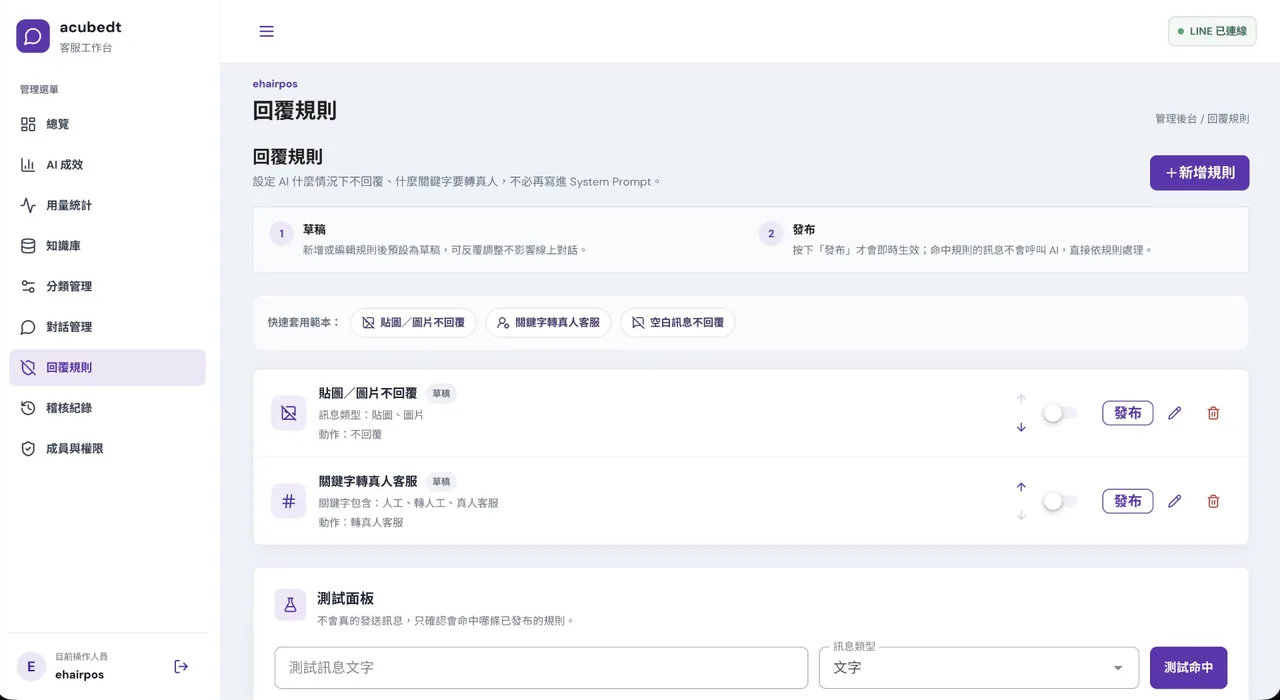Edit the 關鍵字轉真人客服 rule pencil icon
This screenshot has height=700, width=1280.
(1174, 501)
